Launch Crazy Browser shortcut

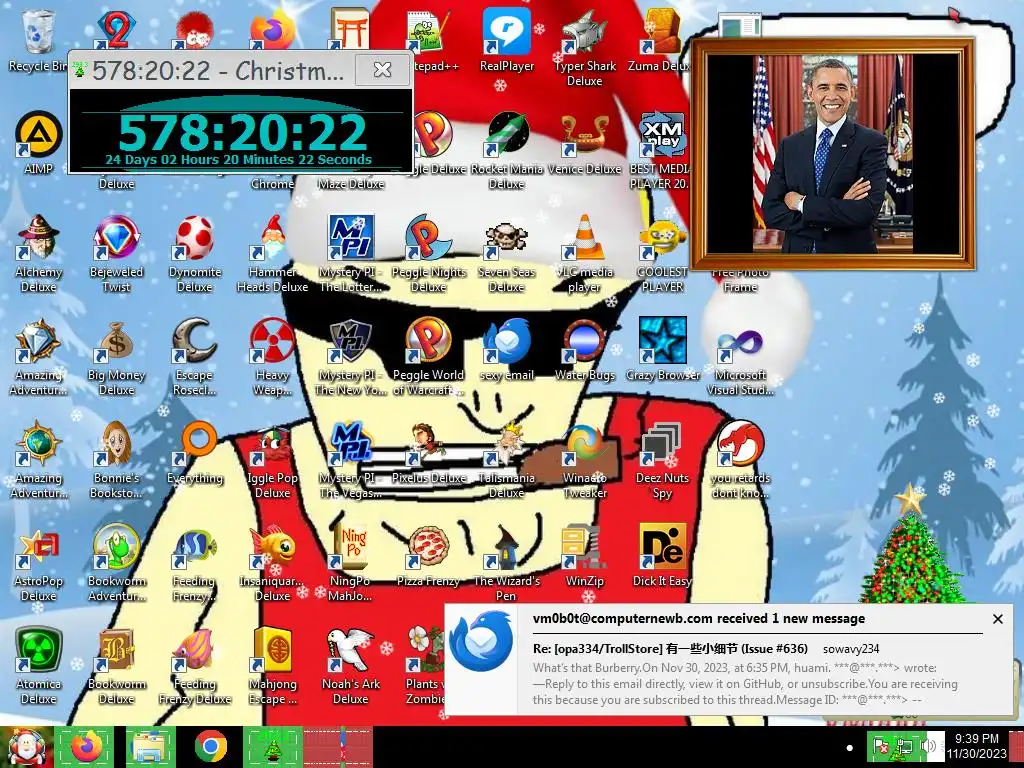(x=662, y=340)
